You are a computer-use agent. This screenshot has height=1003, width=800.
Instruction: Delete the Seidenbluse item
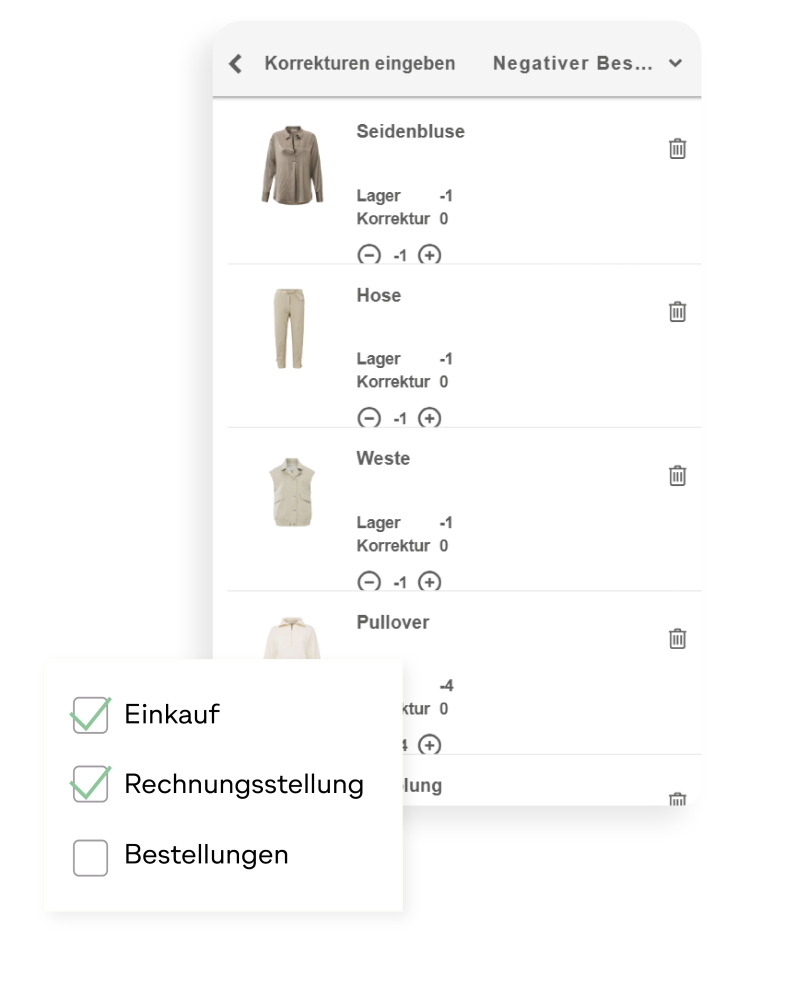pyautogui.click(x=677, y=149)
